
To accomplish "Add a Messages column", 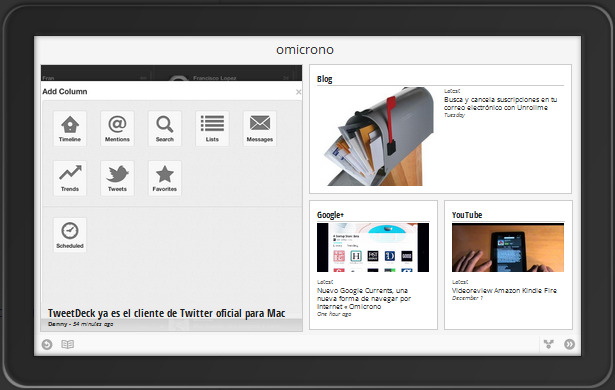I will coord(260,128).
